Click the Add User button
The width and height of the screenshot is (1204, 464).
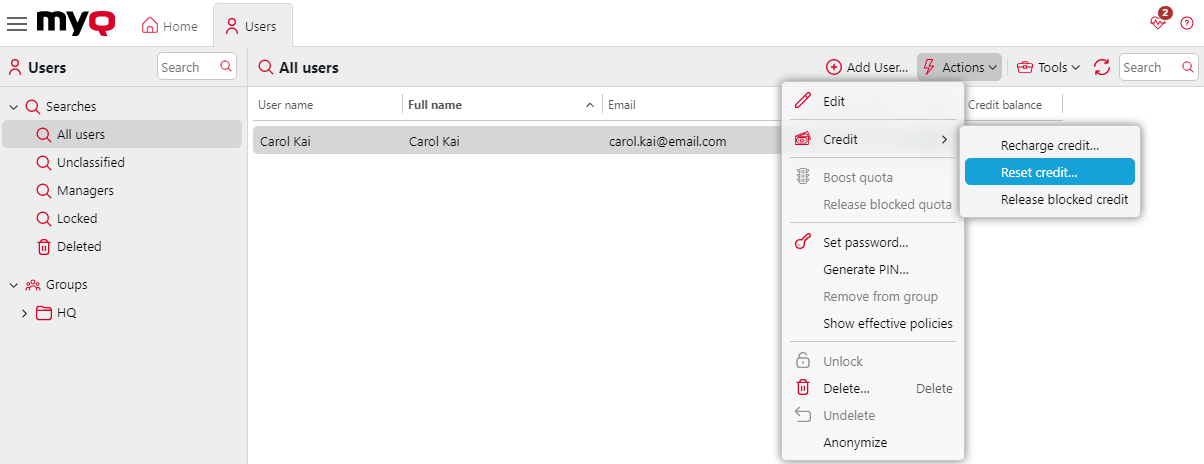point(867,67)
